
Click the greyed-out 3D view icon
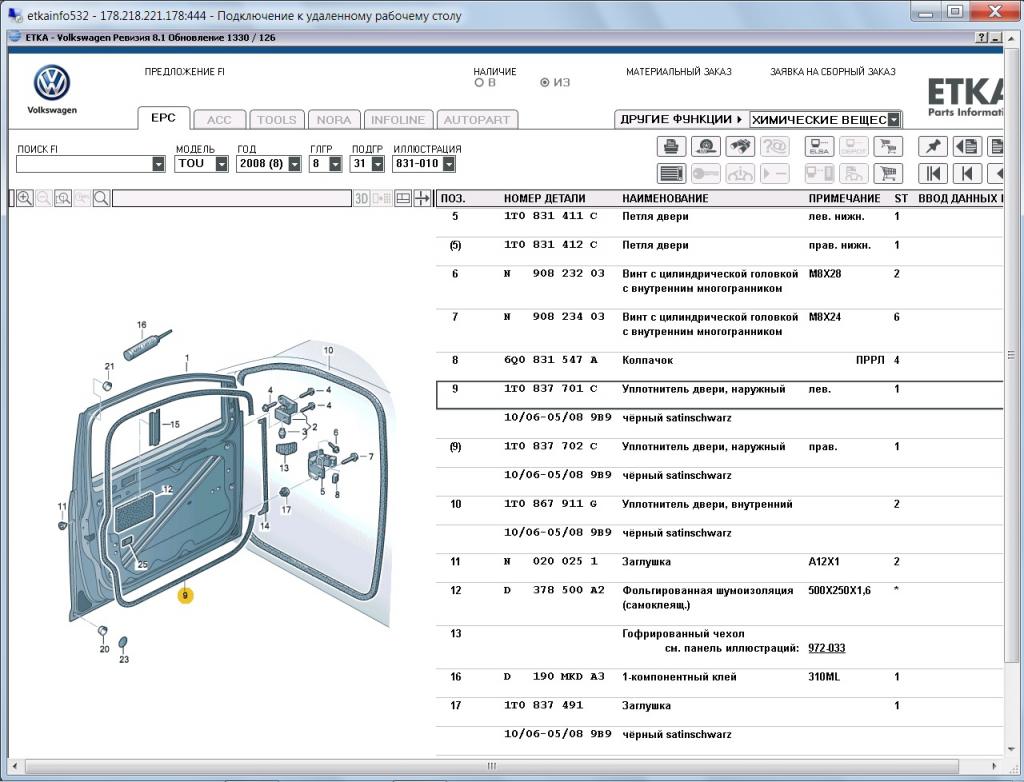pyautogui.click(x=361, y=198)
